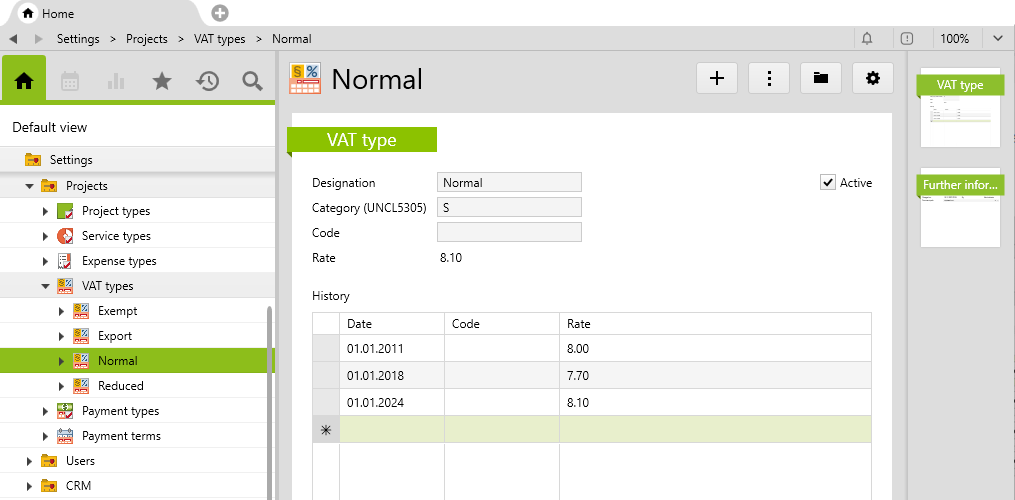Expand the Users folder node
Screen dimensions: 1015x500
[x=30, y=461]
